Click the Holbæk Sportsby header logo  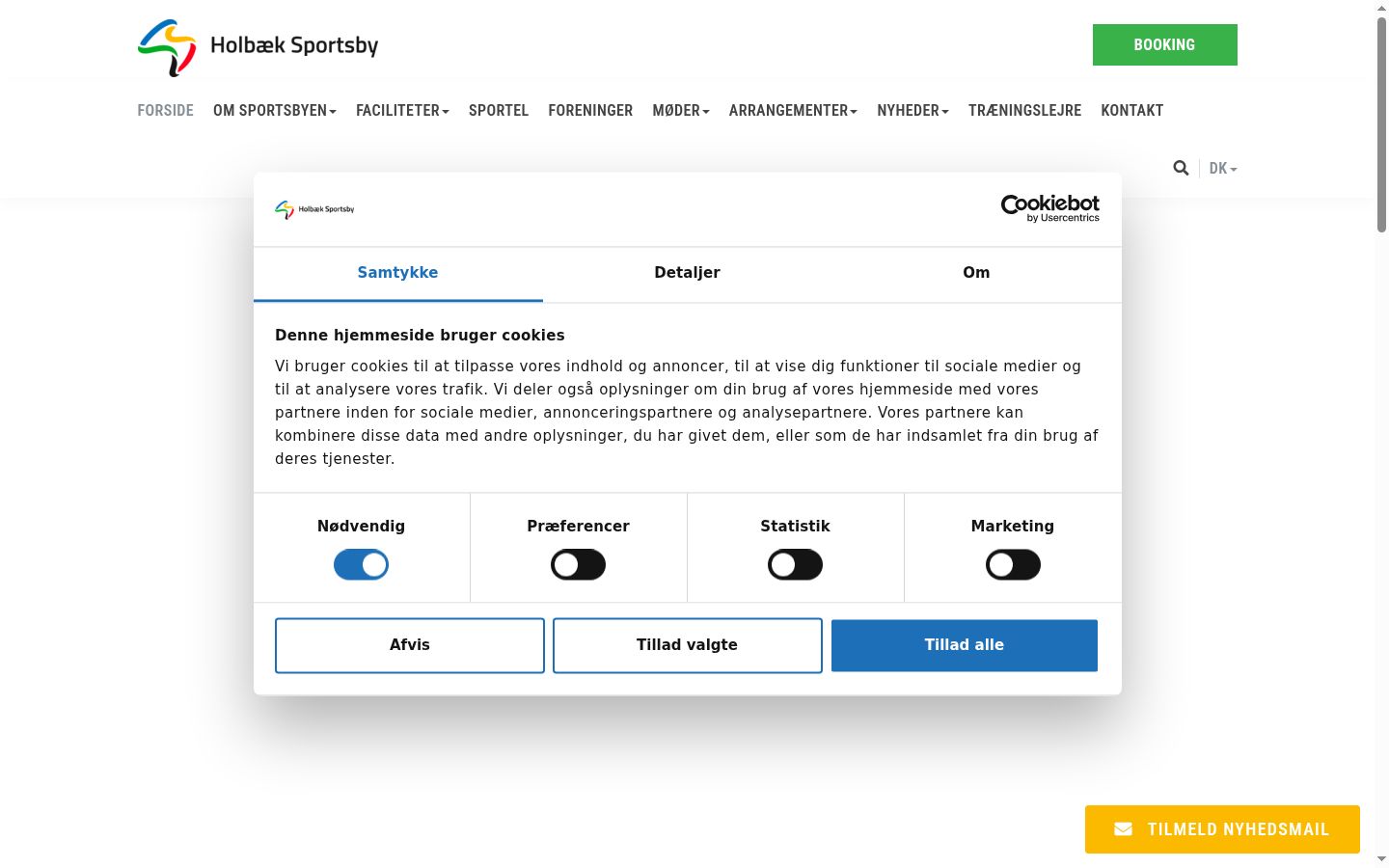tap(258, 46)
